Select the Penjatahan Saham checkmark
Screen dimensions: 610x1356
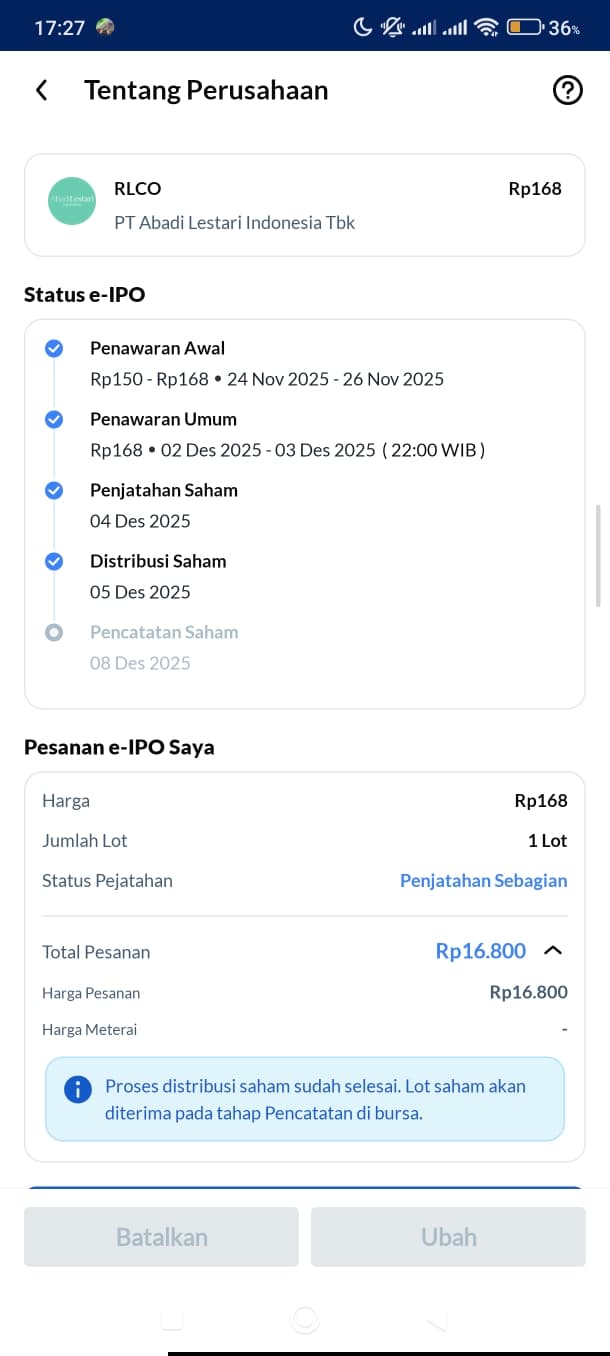54,490
